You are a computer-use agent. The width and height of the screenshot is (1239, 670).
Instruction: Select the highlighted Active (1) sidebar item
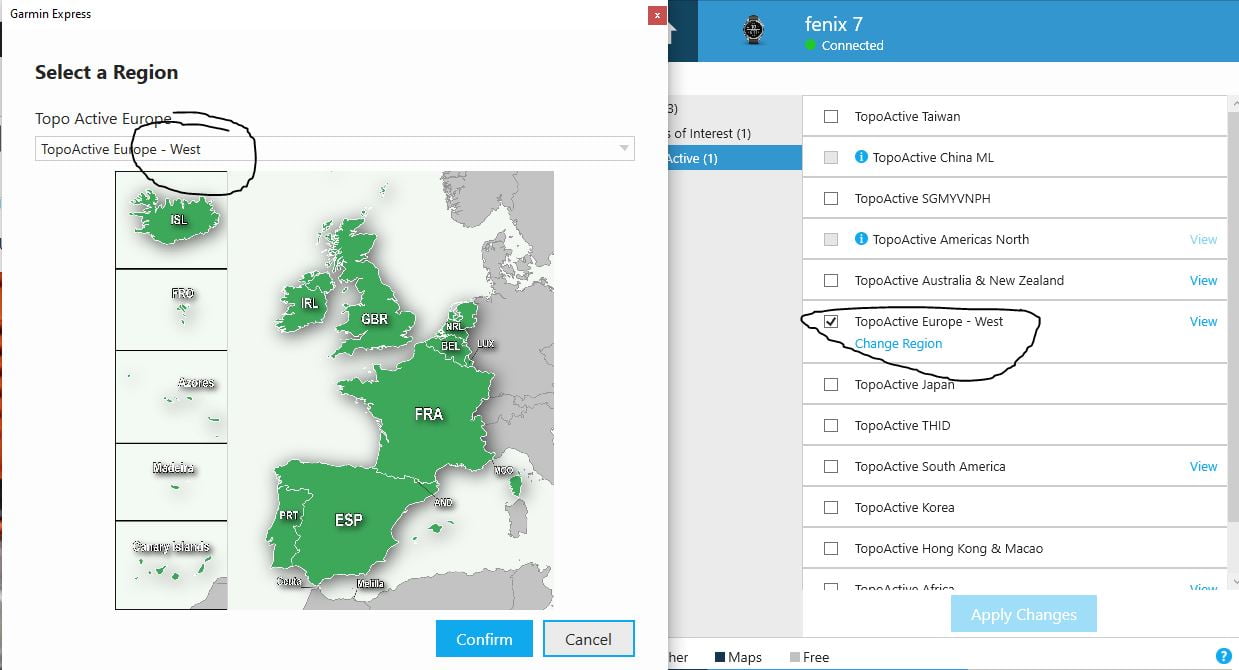click(735, 158)
